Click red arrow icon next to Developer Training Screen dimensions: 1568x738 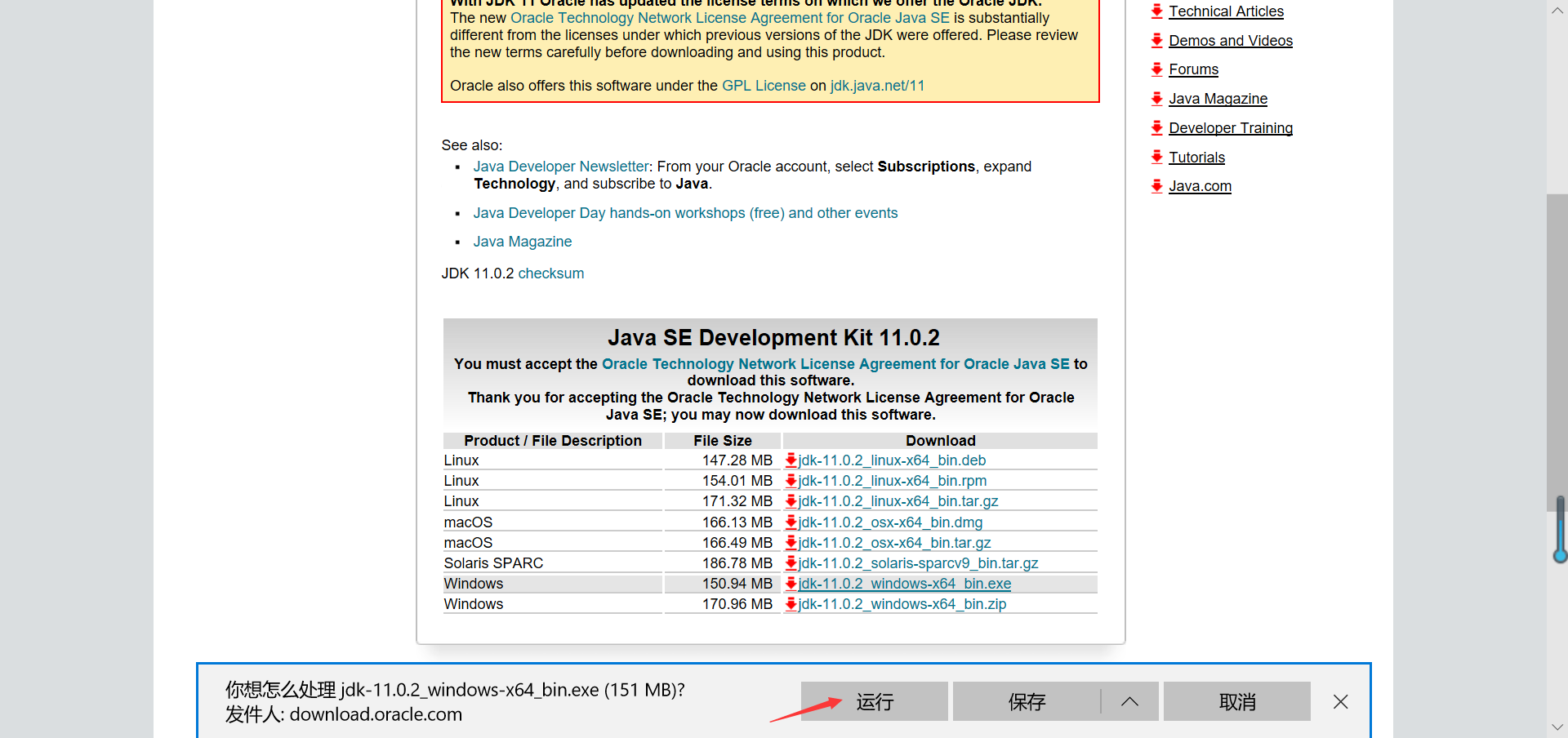pyautogui.click(x=1157, y=128)
